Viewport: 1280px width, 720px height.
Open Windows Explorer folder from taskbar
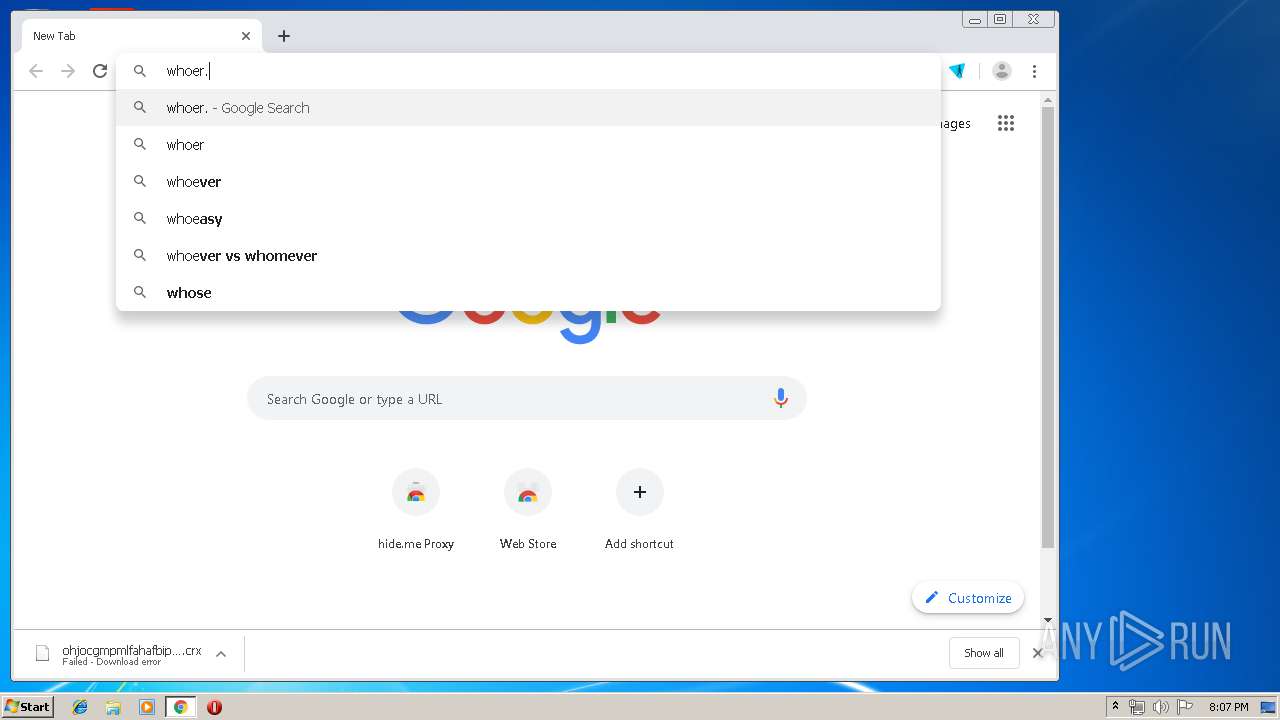(x=113, y=707)
